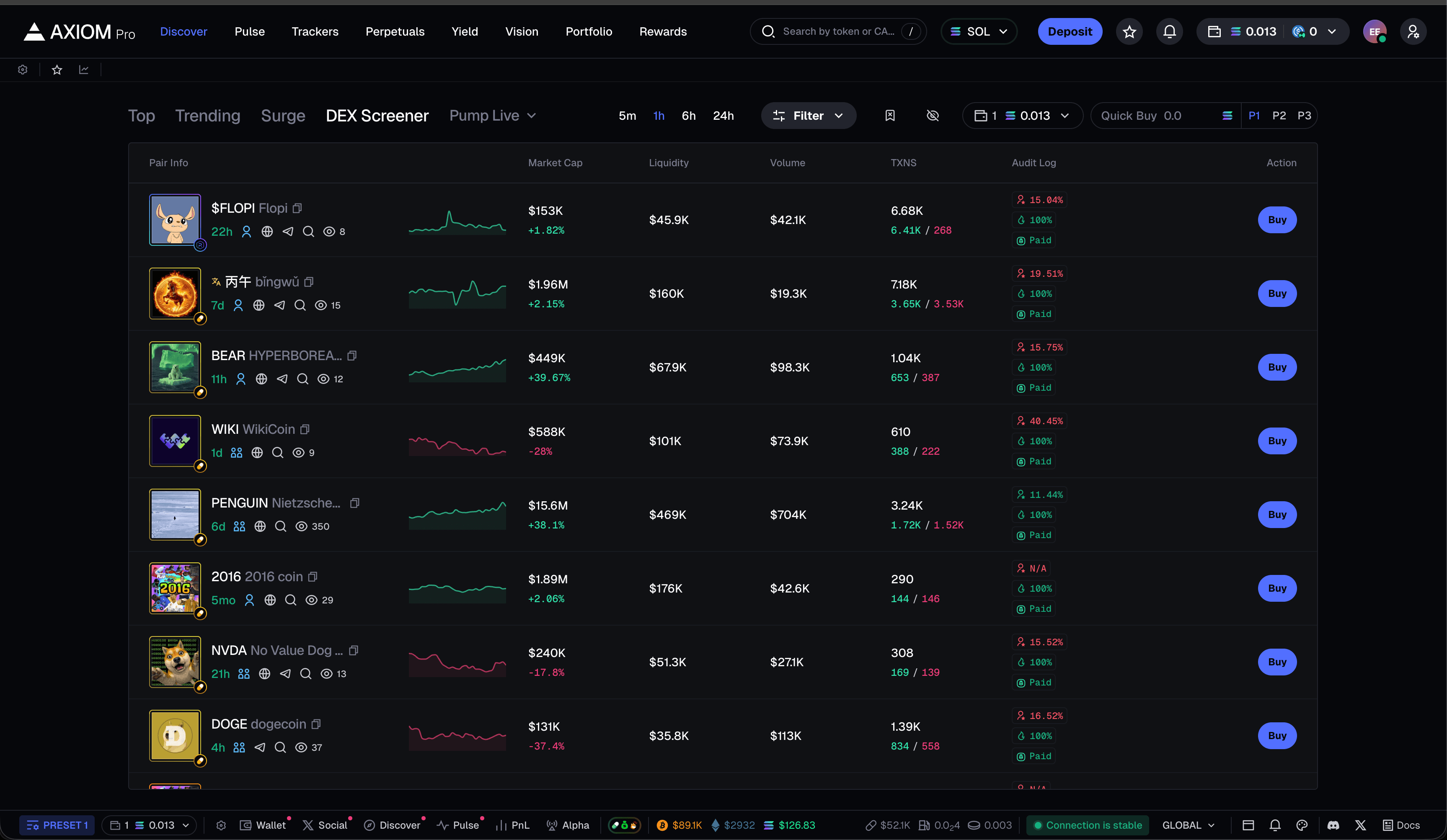Toggle hidden tokens with the eye-slash icon

coord(933,115)
